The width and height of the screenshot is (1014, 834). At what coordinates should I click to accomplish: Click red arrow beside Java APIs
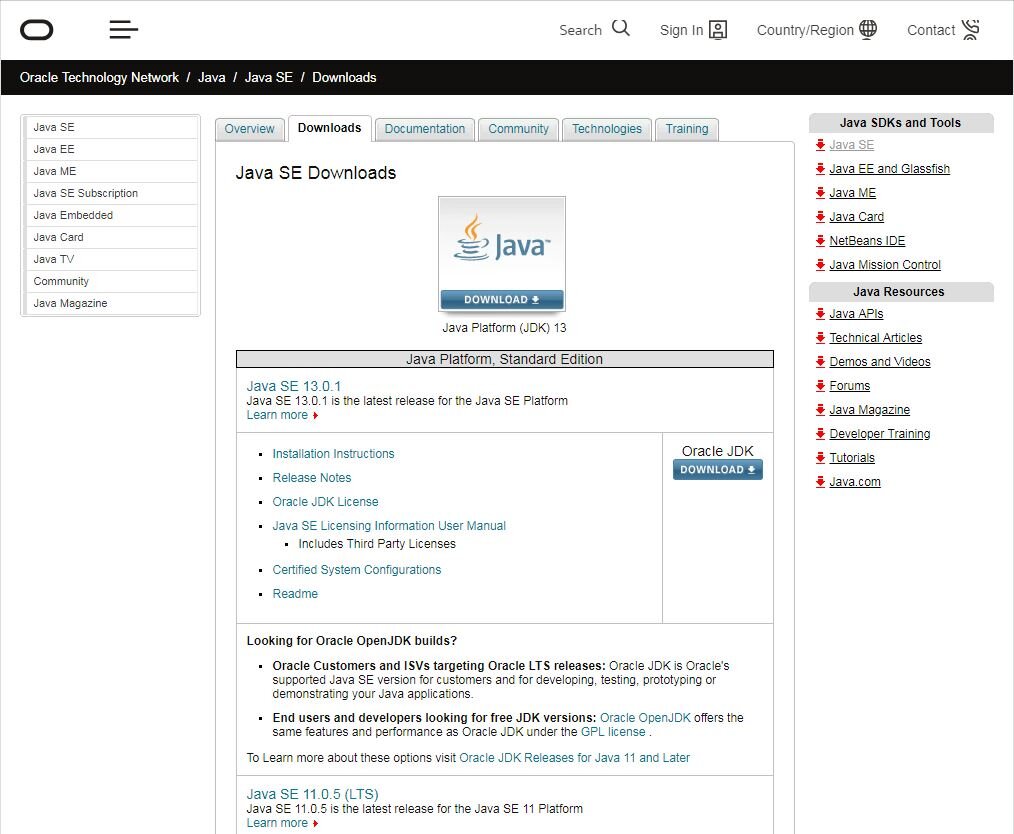(x=820, y=314)
